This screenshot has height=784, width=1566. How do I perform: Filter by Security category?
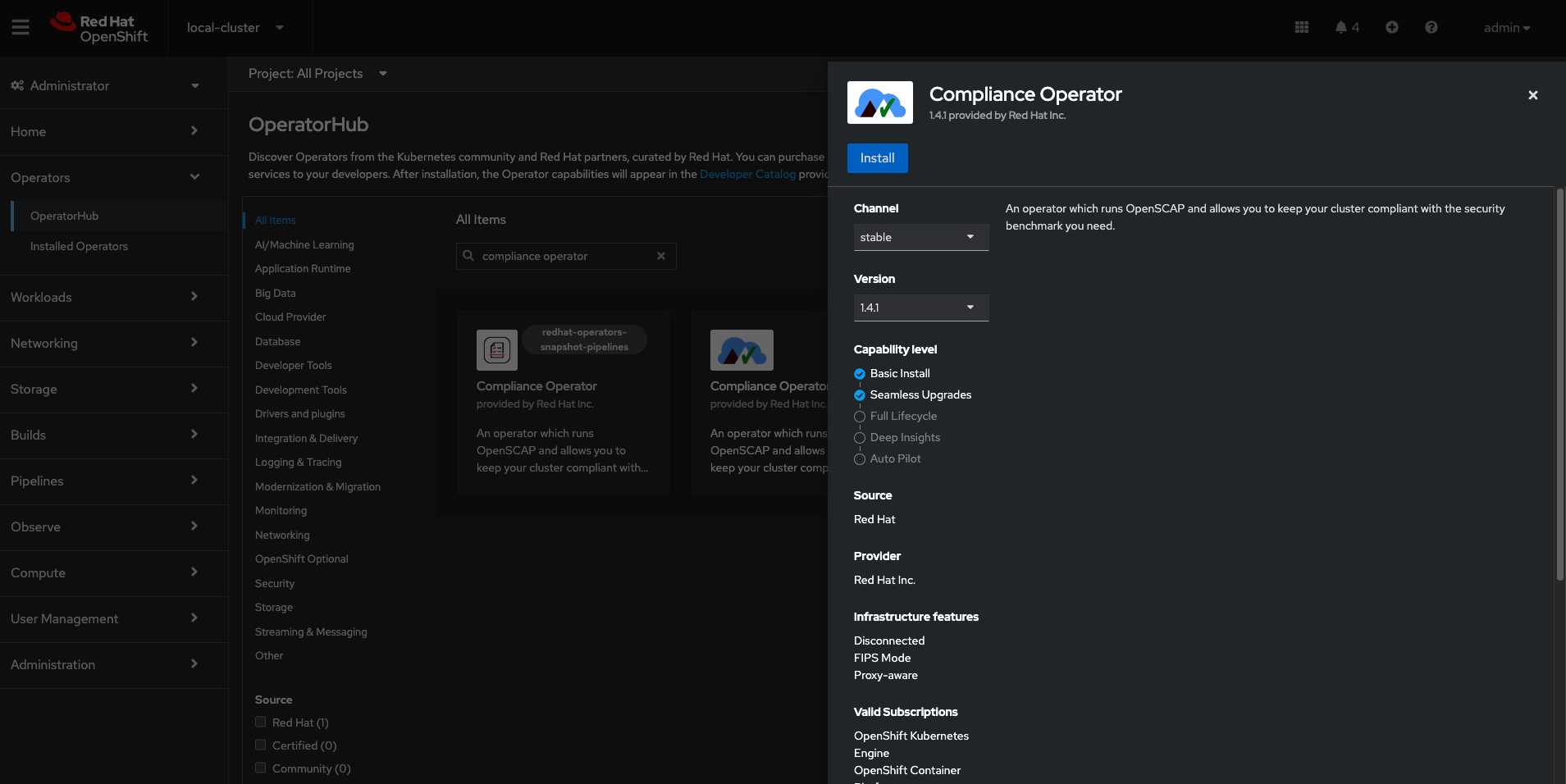tap(275, 583)
